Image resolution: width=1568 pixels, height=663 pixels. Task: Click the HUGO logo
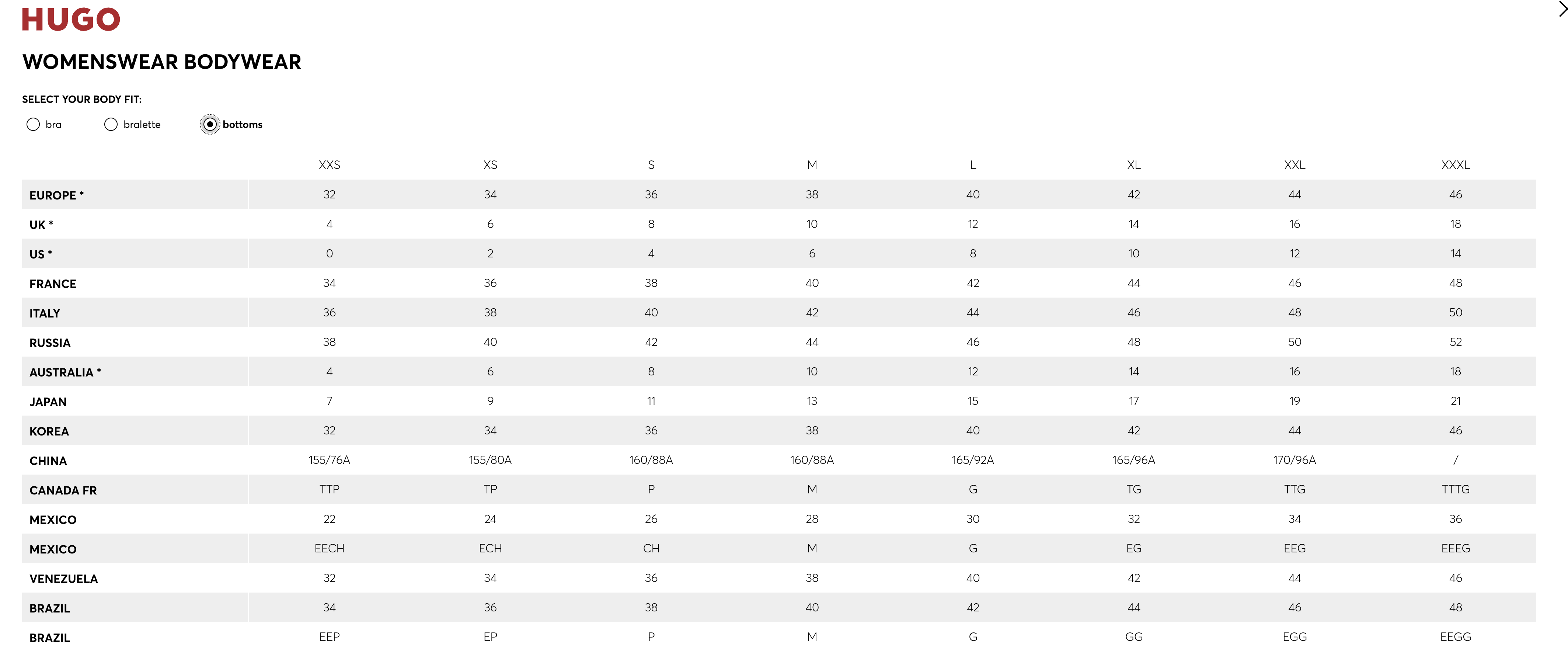tap(71, 20)
